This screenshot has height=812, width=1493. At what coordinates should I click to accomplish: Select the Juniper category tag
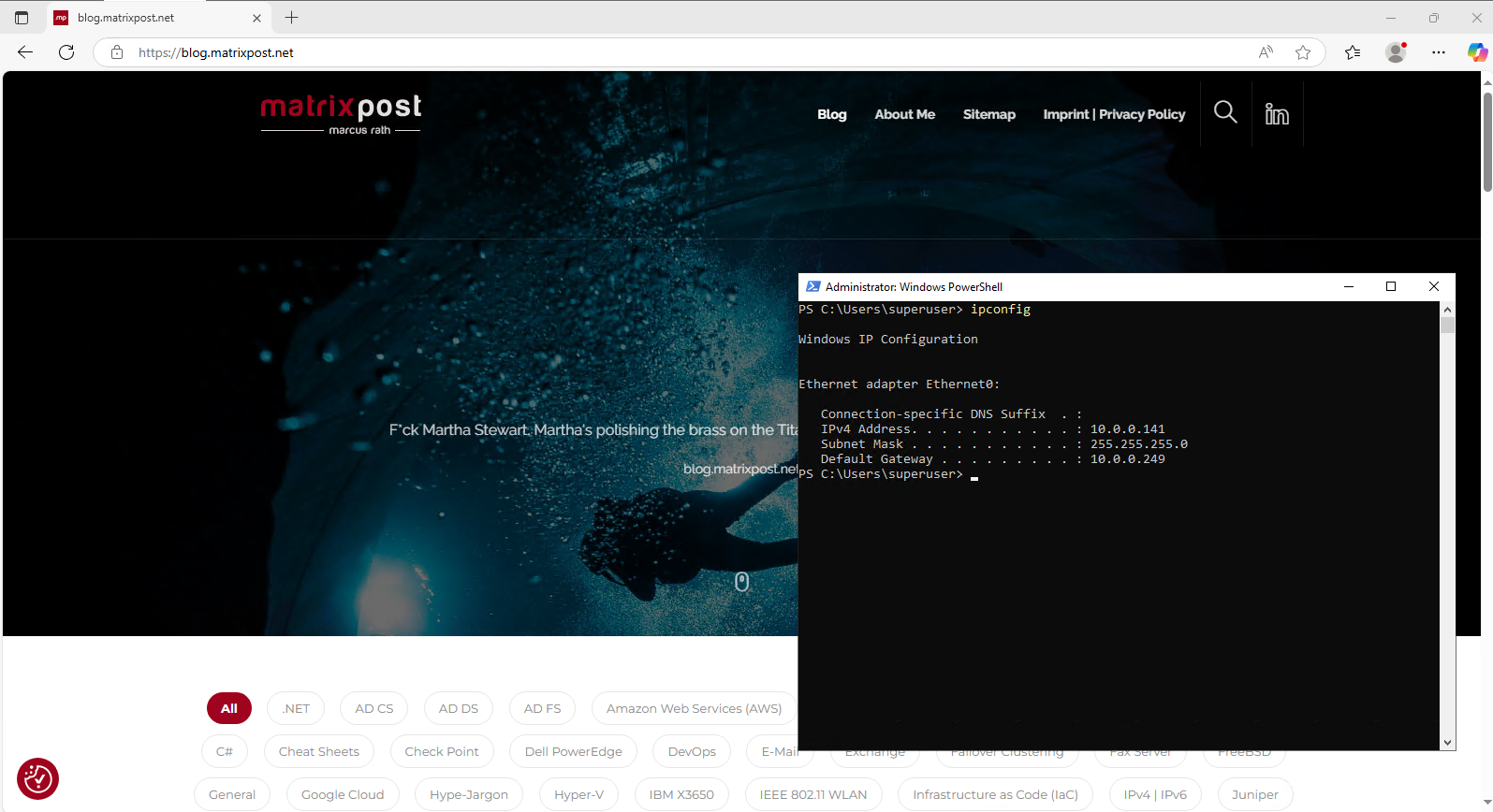[1255, 794]
